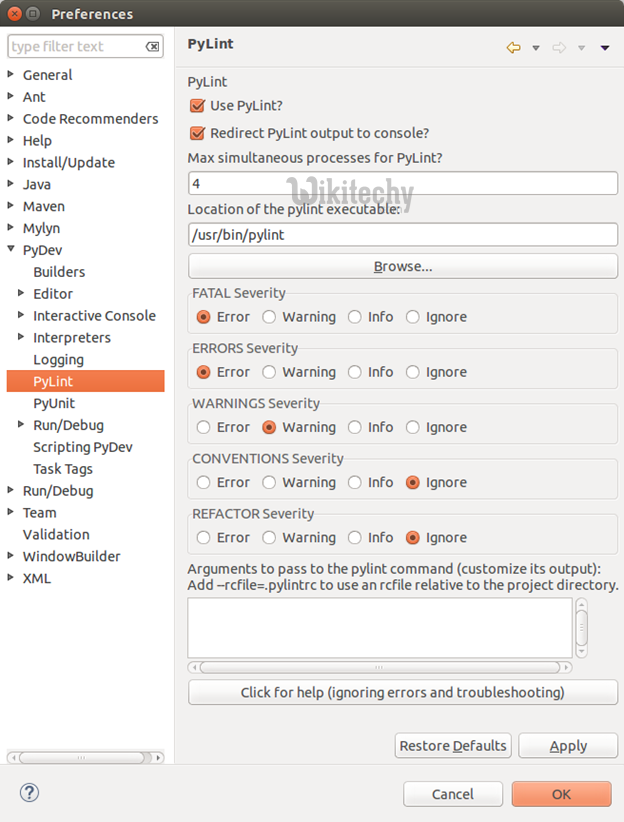Open the back history dropdown arrow
Screen dimensions: 624x822
pos(536,47)
